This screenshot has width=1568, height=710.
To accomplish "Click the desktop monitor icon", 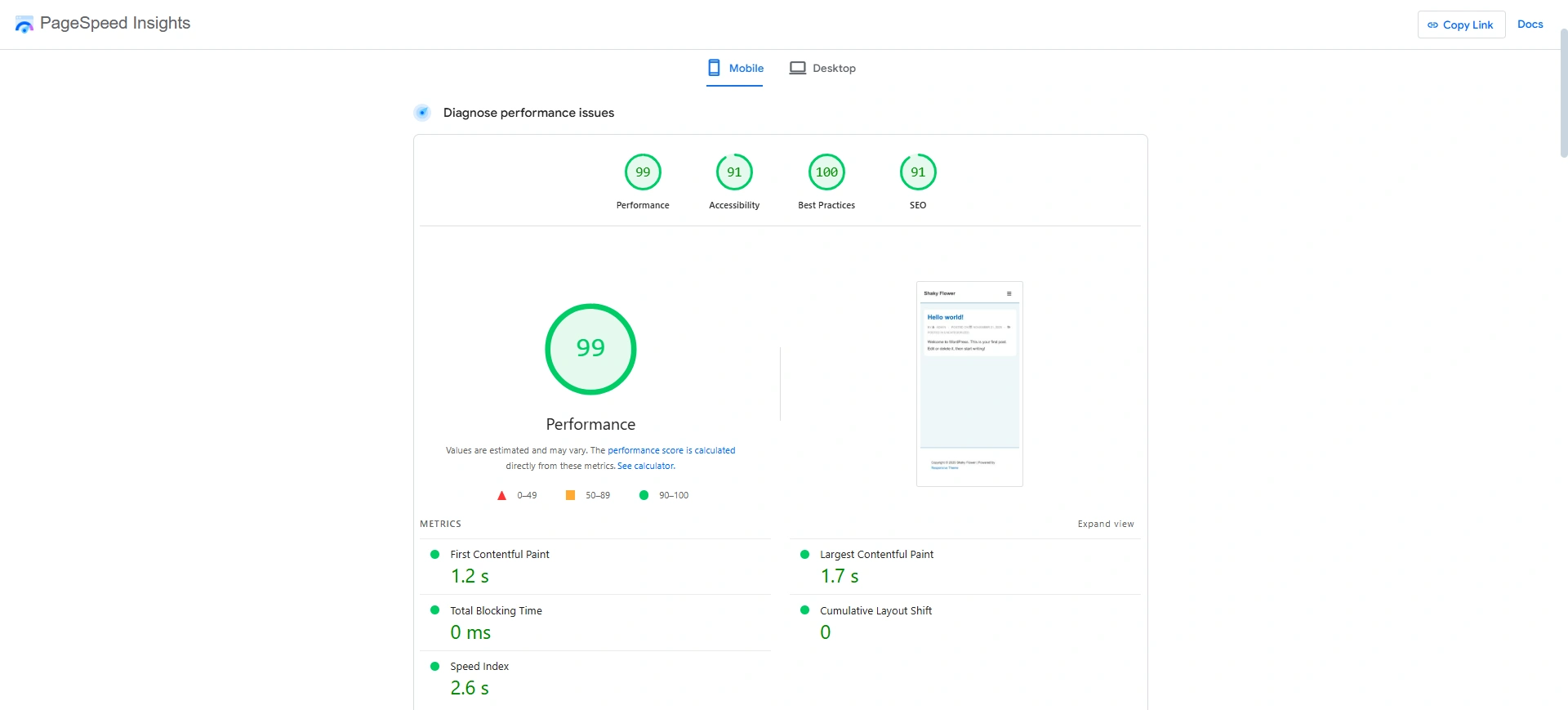I will [x=798, y=68].
